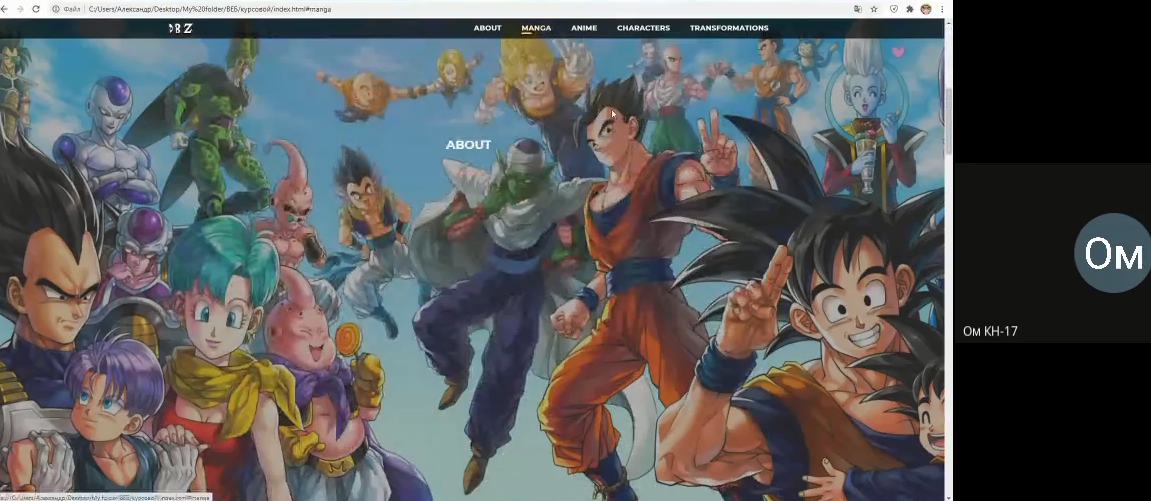This screenshot has width=1151, height=501.
Task: Click the DBZ logo in site header
Action: click(180, 28)
